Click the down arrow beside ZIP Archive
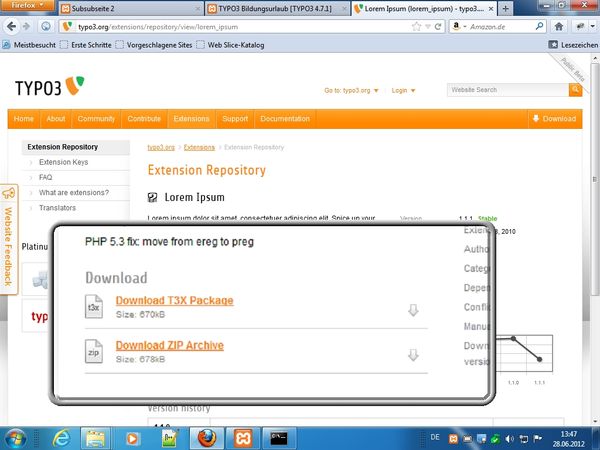Viewport: 600px width, 450px height. [x=413, y=355]
